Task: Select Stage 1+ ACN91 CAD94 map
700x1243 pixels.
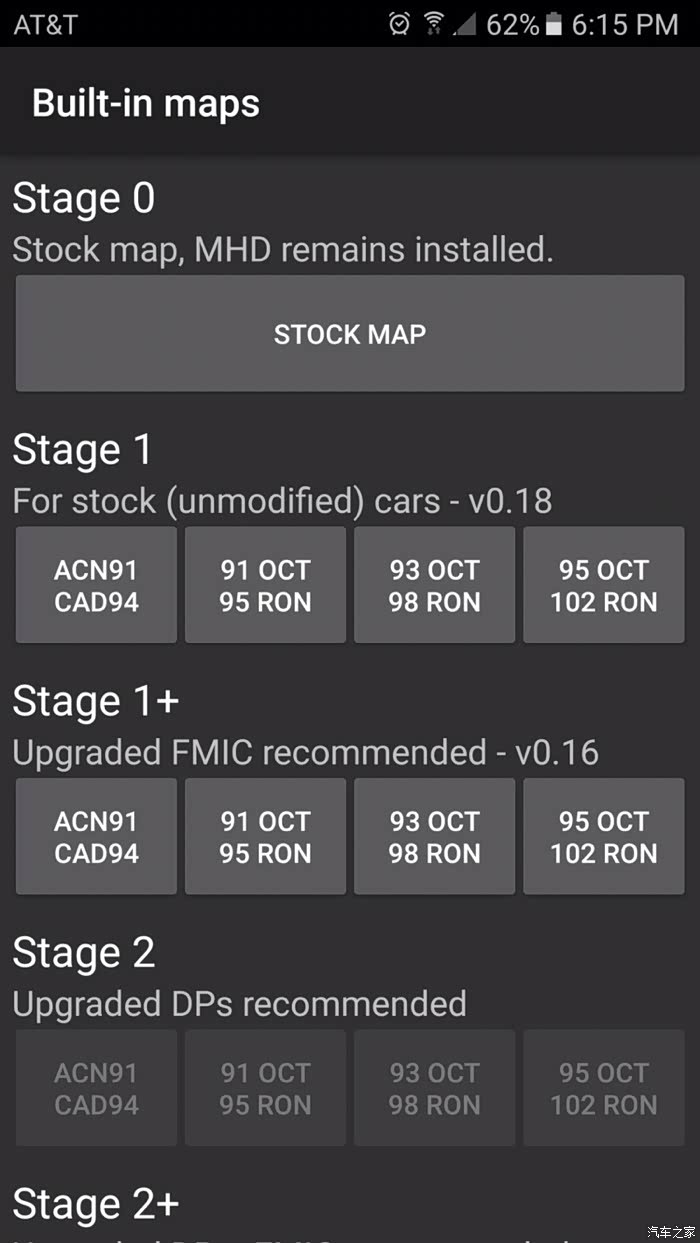Action: coord(96,837)
